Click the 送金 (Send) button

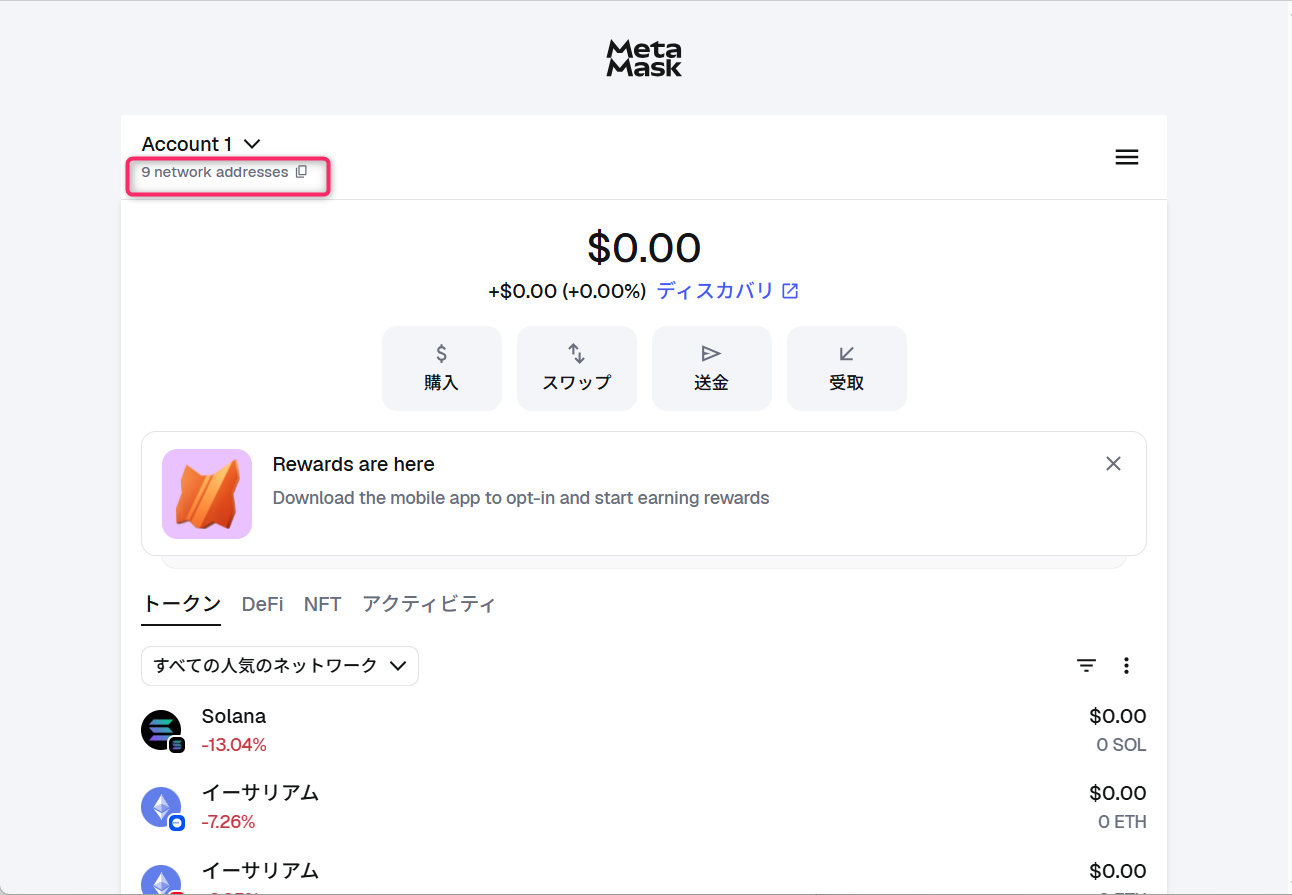tap(711, 368)
